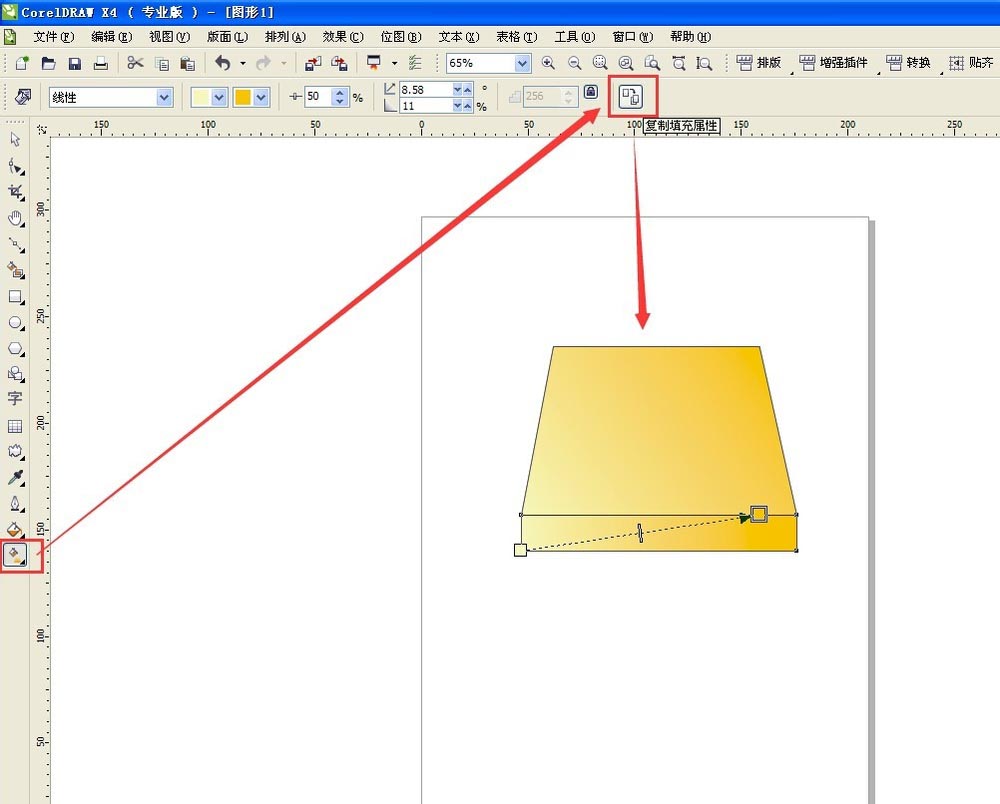Select the Rectangle tool

(15, 297)
